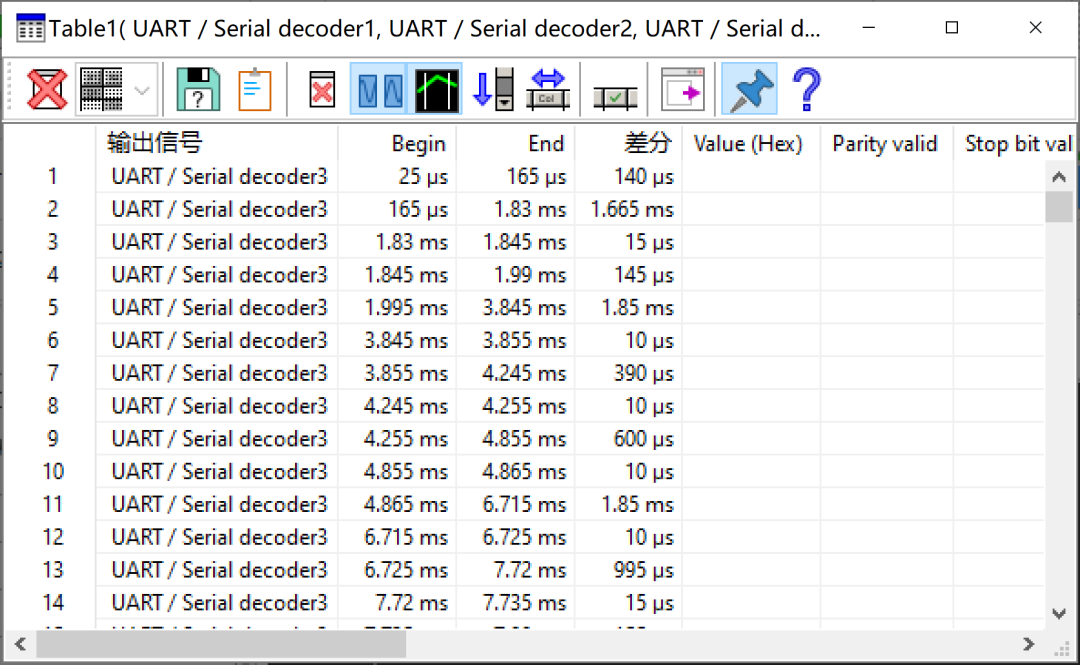Click 差分 value 995 µs
This screenshot has width=1080, height=665.
(x=643, y=570)
